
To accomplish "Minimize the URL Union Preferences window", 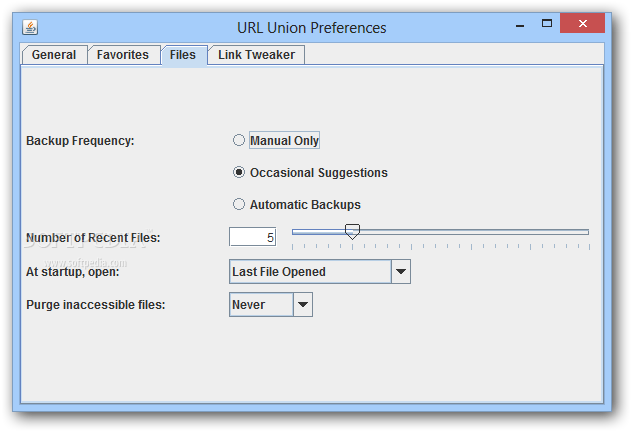I will click(x=520, y=25).
